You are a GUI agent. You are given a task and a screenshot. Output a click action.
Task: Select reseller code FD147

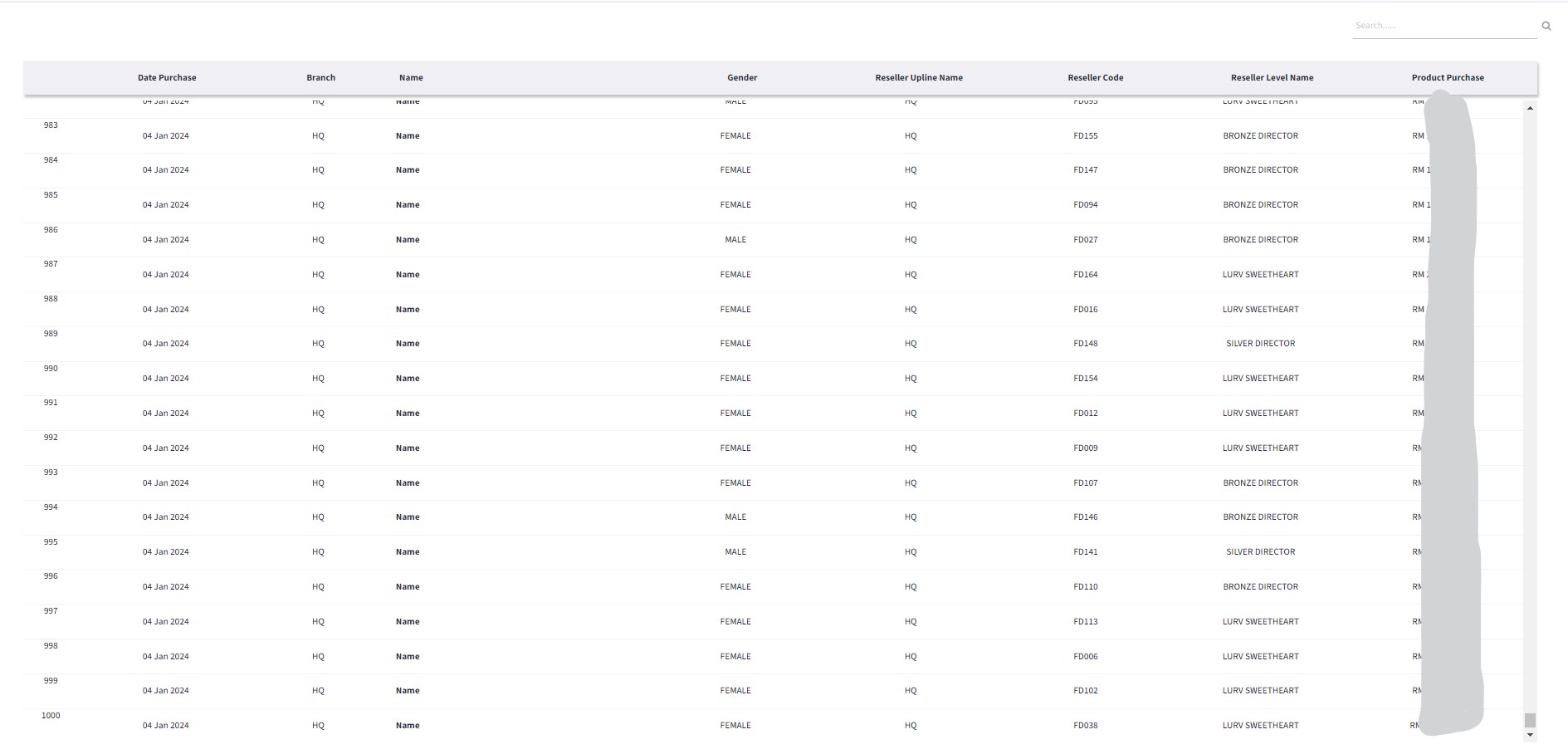click(x=1085, y=169)
